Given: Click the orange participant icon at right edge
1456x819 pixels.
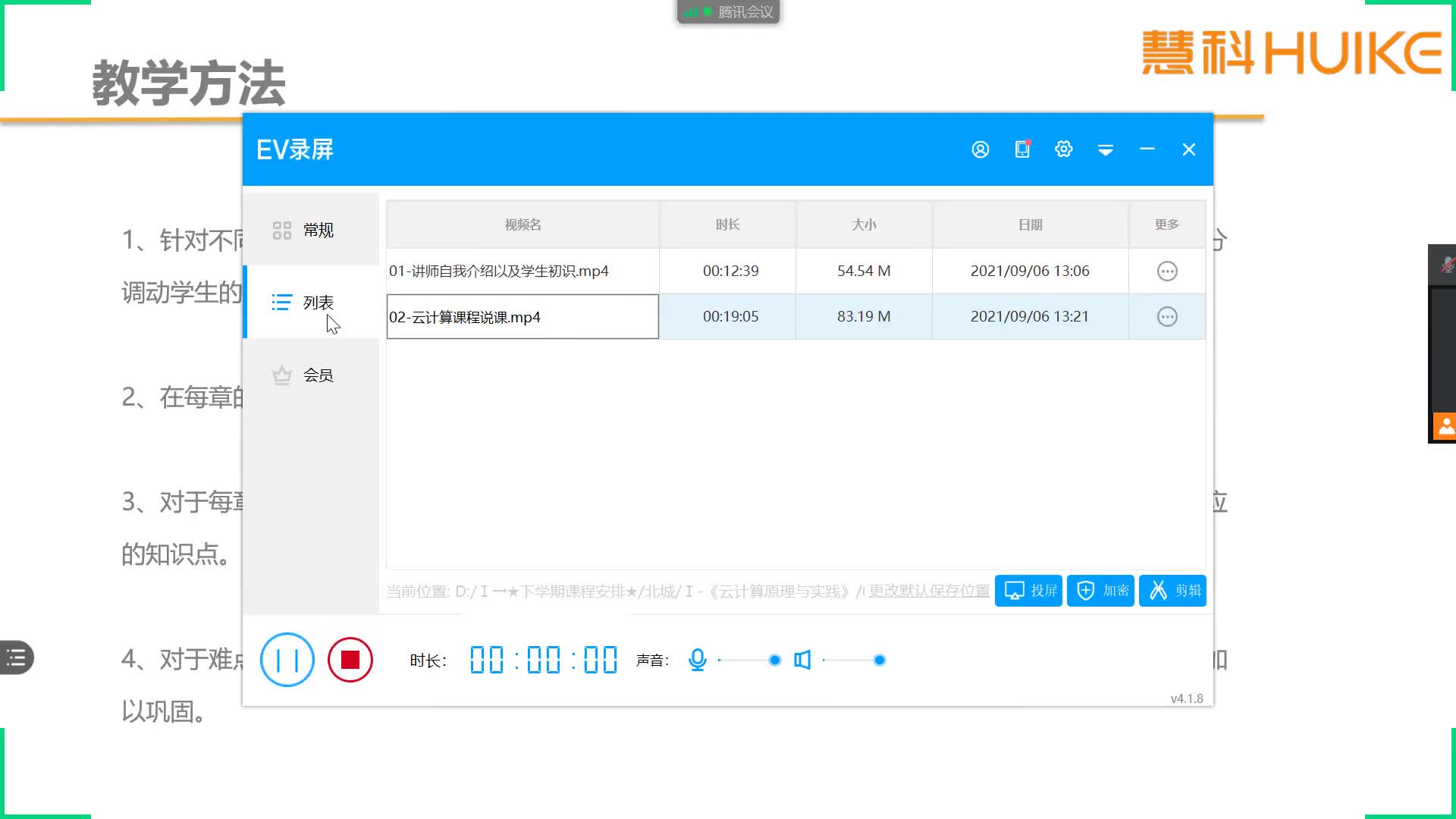Looking at the screenshot, I should click(x=1445, y=425).
